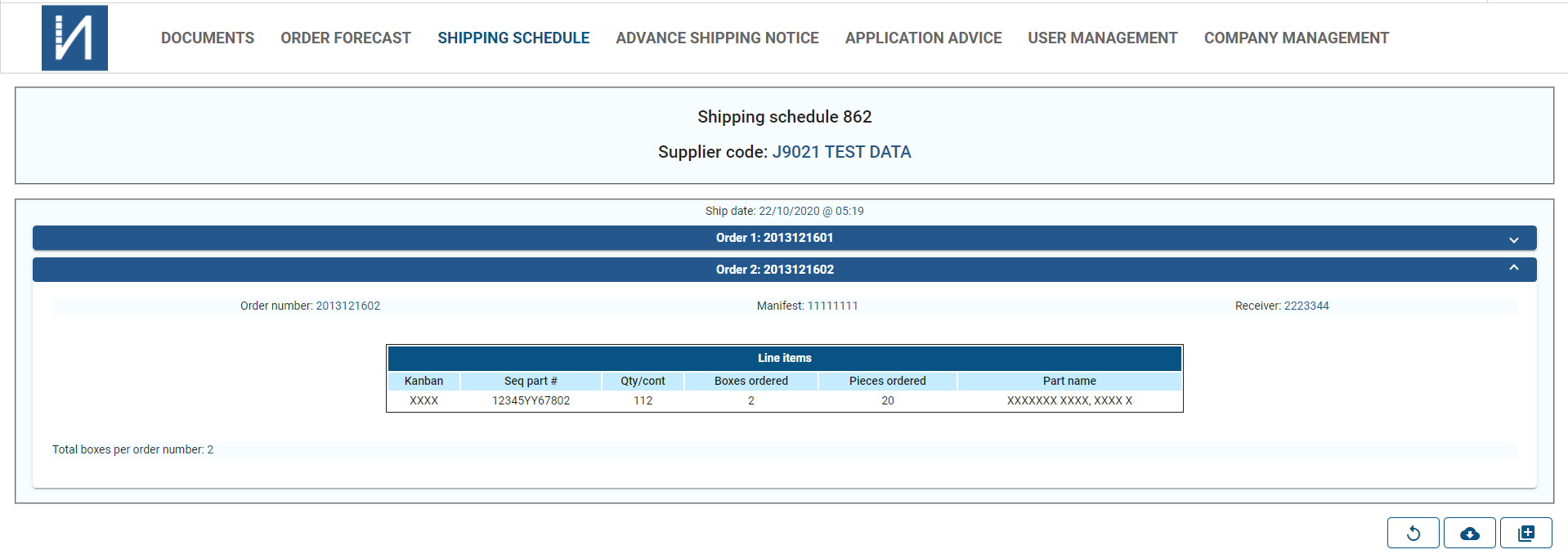Viewport: 1568px width, 554px height.
Task: Collapse Order 2 chevron arrow
Action: 1513,268
